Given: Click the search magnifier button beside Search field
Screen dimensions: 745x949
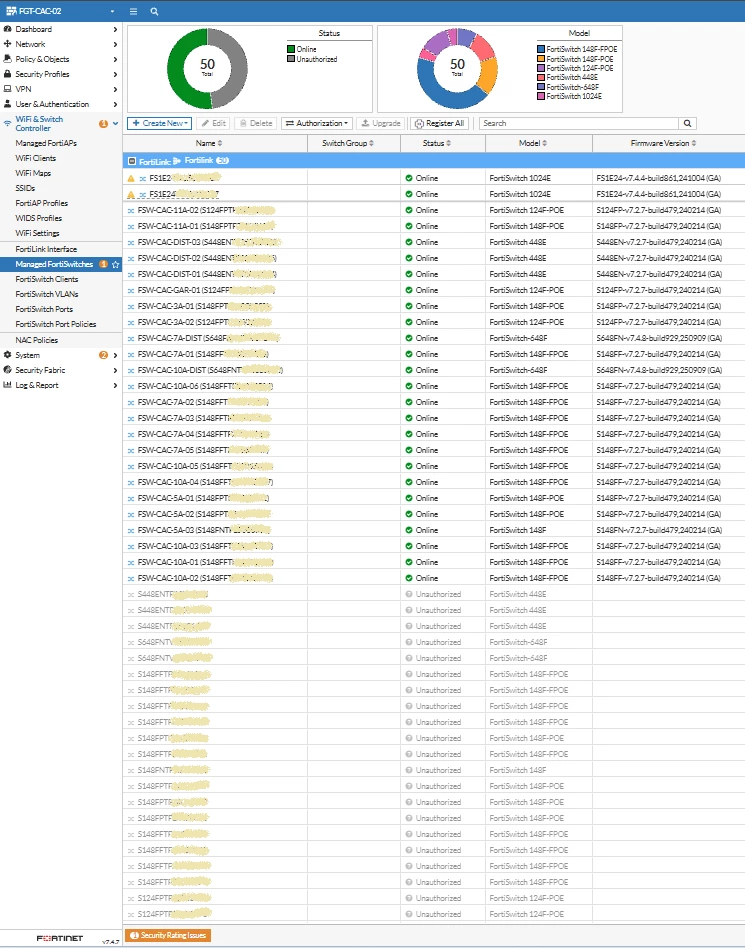Looking at the screenshot, I should (688, 123).
